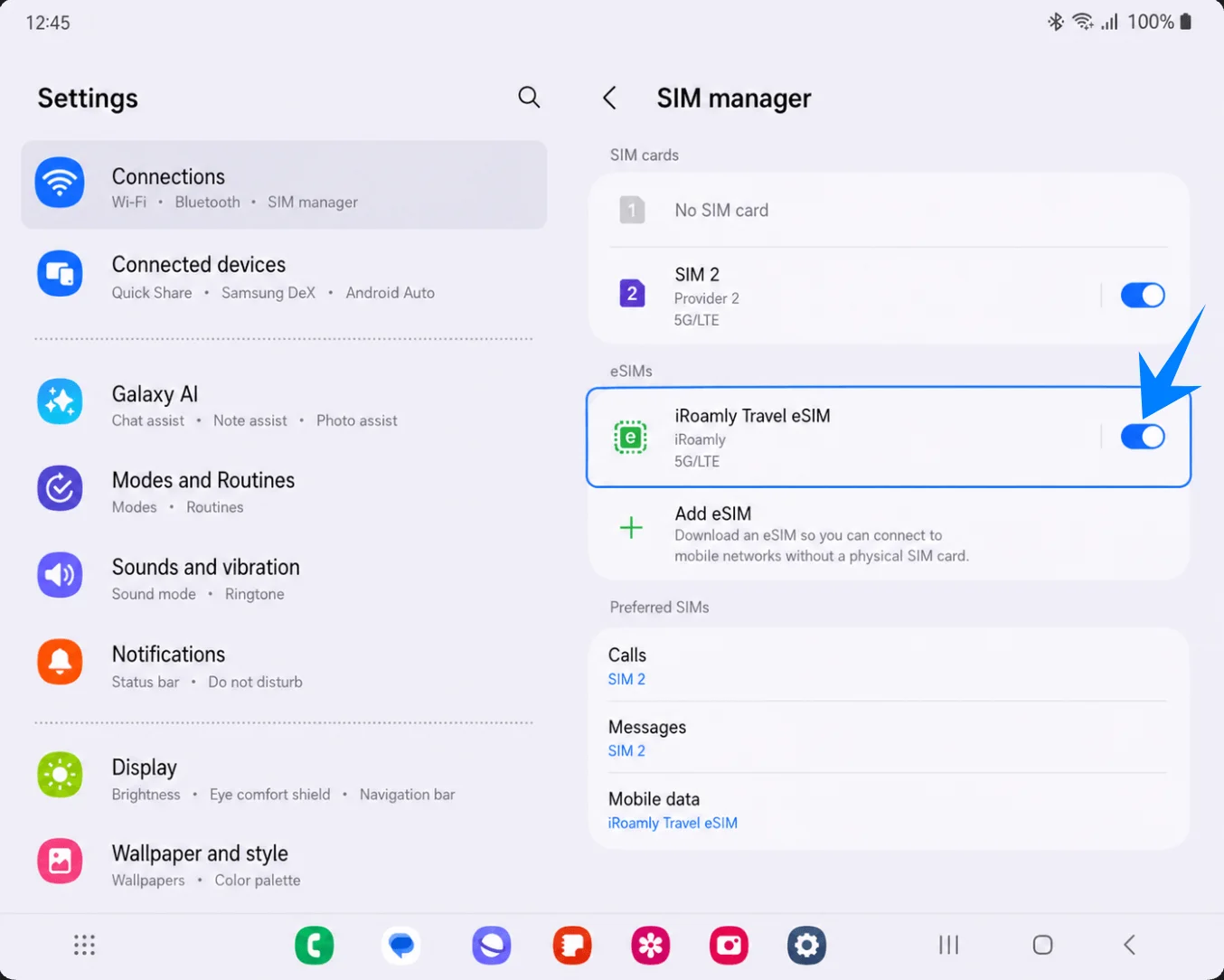
Task: Open Display settings category
Action: click(284, 777)
